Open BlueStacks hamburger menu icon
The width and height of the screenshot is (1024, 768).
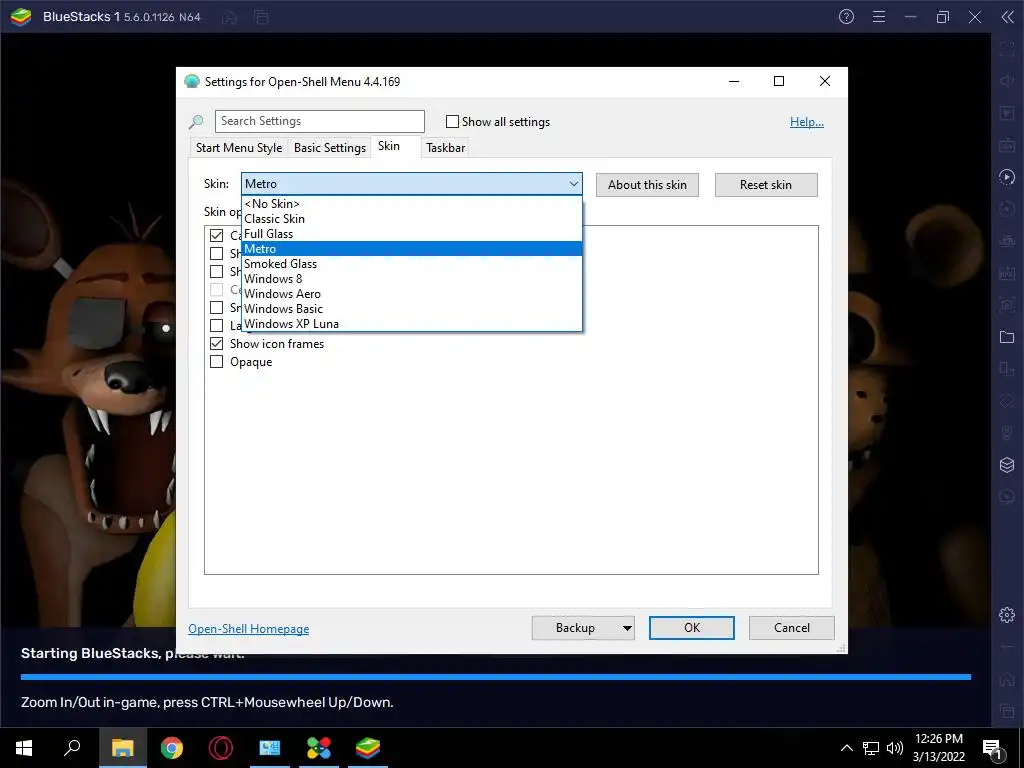tap(879, 17)
